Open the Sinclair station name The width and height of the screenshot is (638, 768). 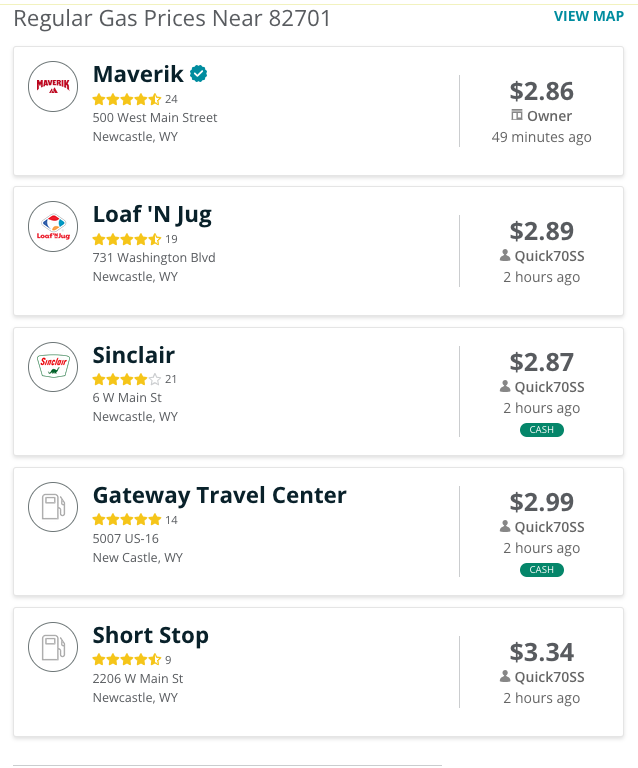tap(134, 355)
